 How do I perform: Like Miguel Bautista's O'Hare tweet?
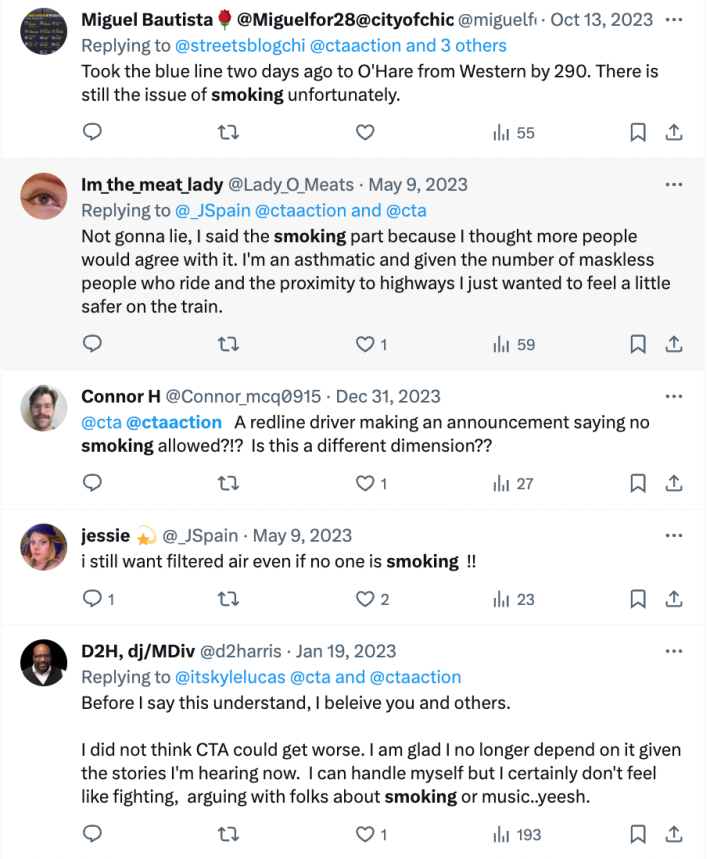point(366,132)
